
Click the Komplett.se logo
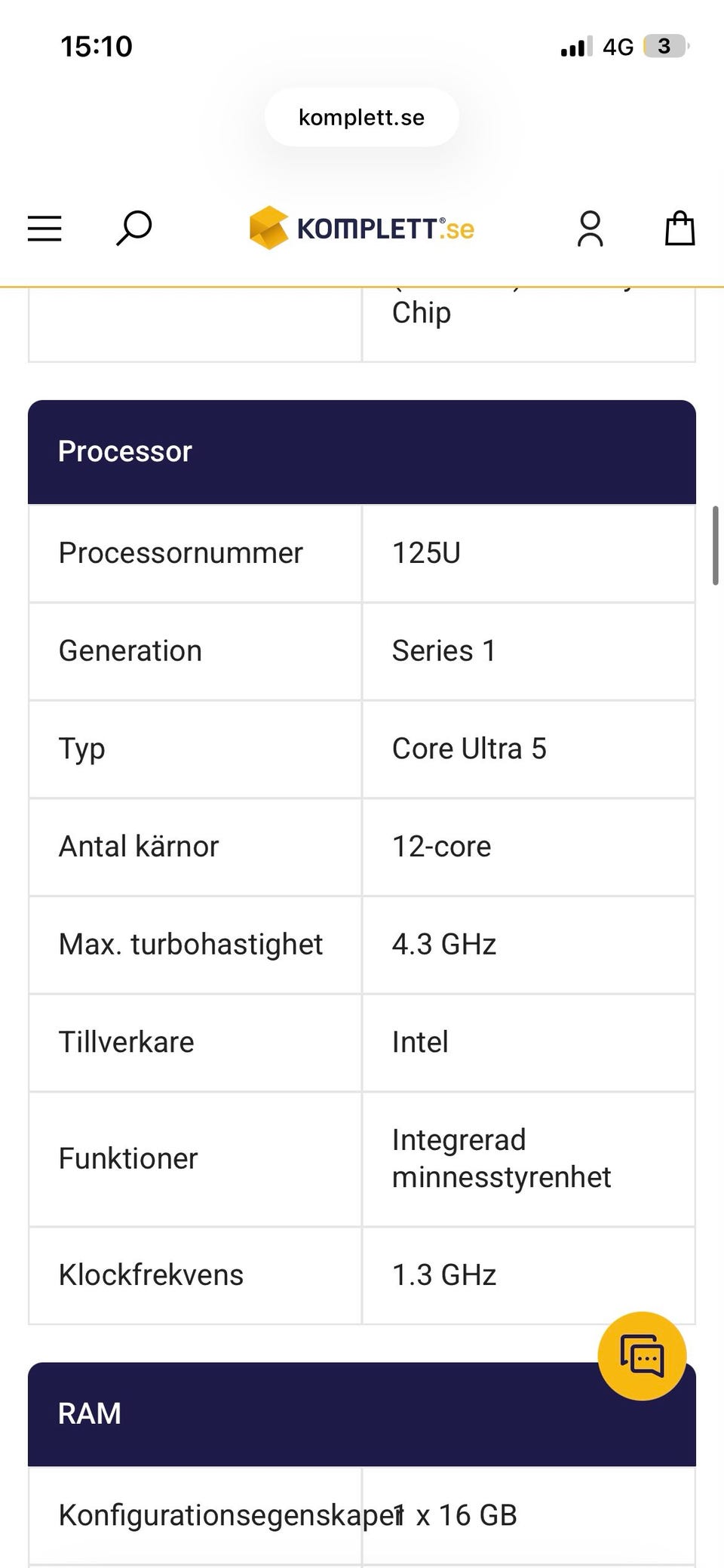pos(362,228)
